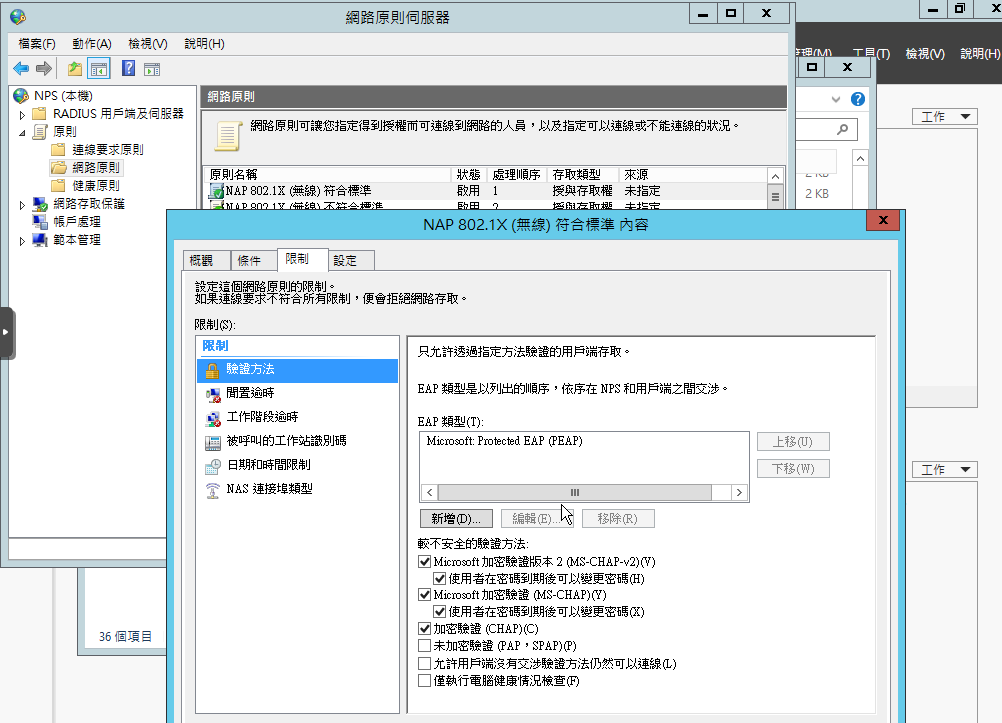This screenshot has width=1002, height=723.
Task: Click the NAP 802.1X 符合標準 policy row icon
Action: pyautogui.click(x=217, y=190)
